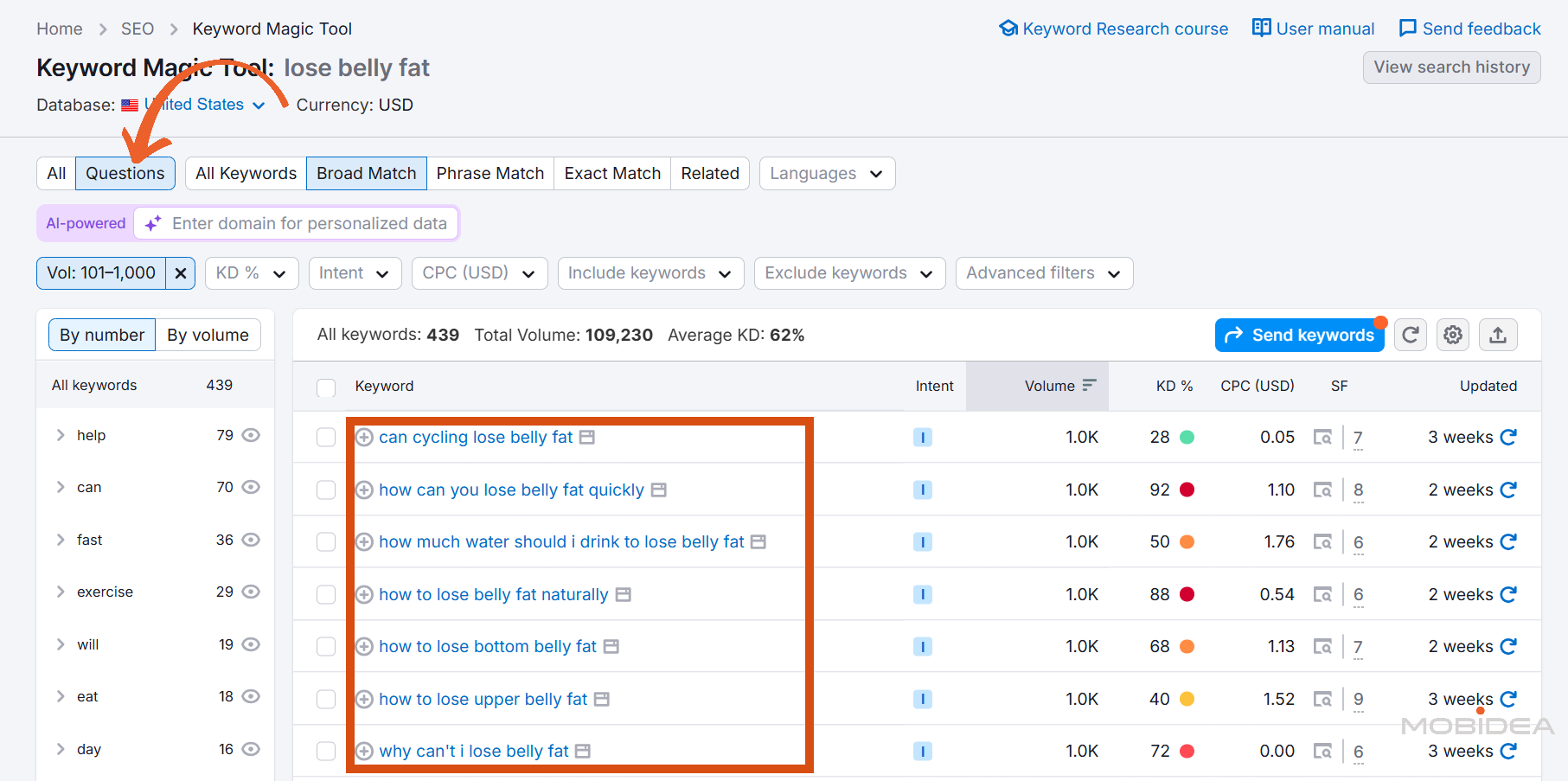This screenshot has height=781, width=1568.
Task: Open the Keyword Research course link
Action: coord(1114,29)
